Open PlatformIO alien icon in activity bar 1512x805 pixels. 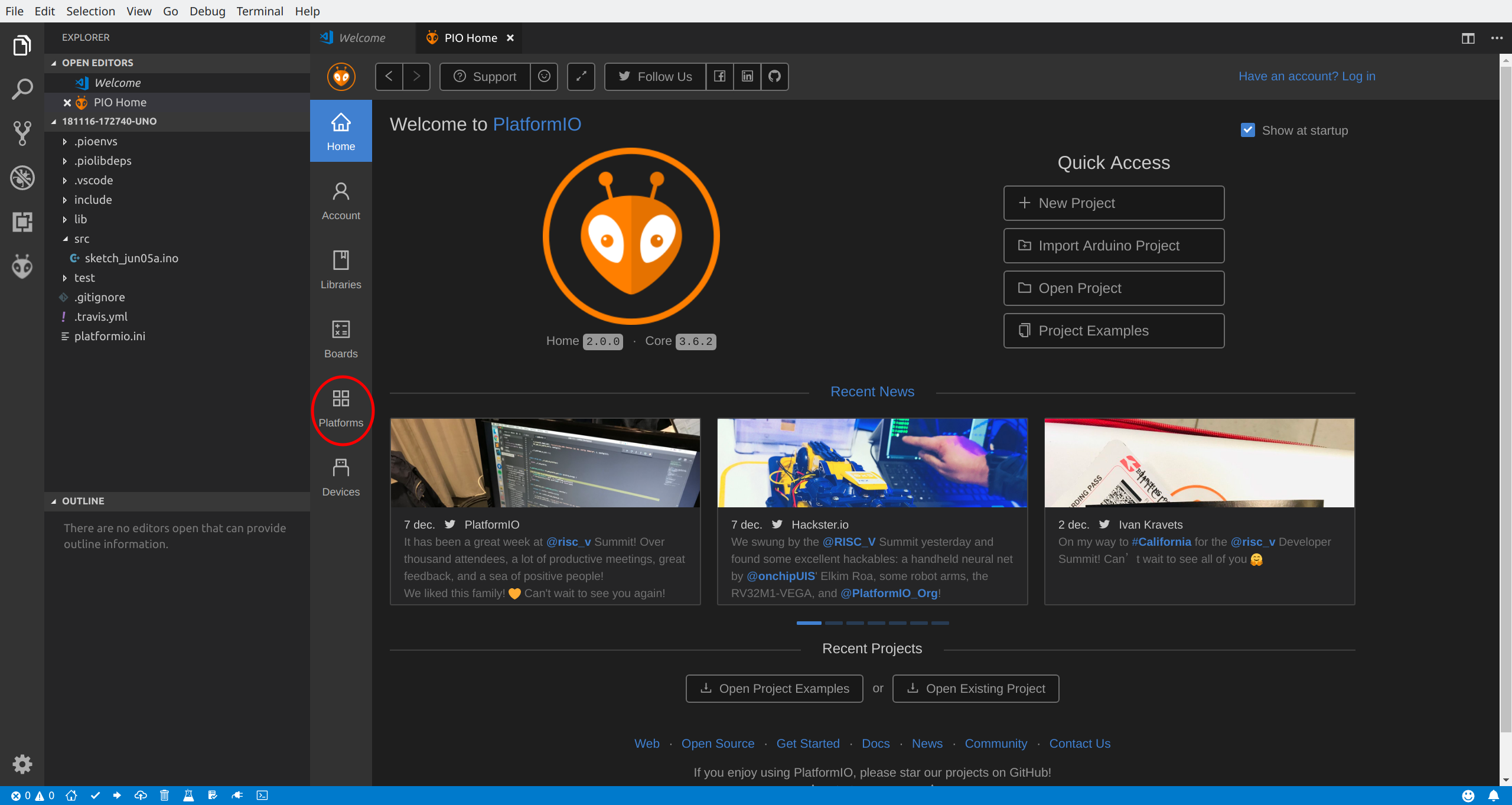click(22, 266)
